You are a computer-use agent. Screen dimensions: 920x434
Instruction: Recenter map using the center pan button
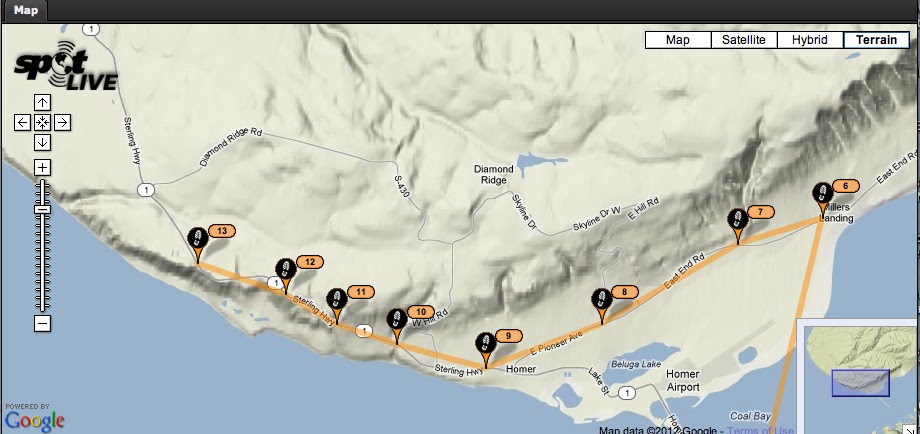42,123
